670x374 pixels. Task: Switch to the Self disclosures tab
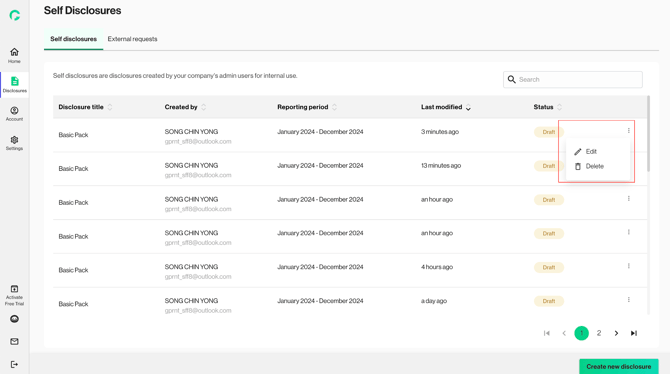73,39
